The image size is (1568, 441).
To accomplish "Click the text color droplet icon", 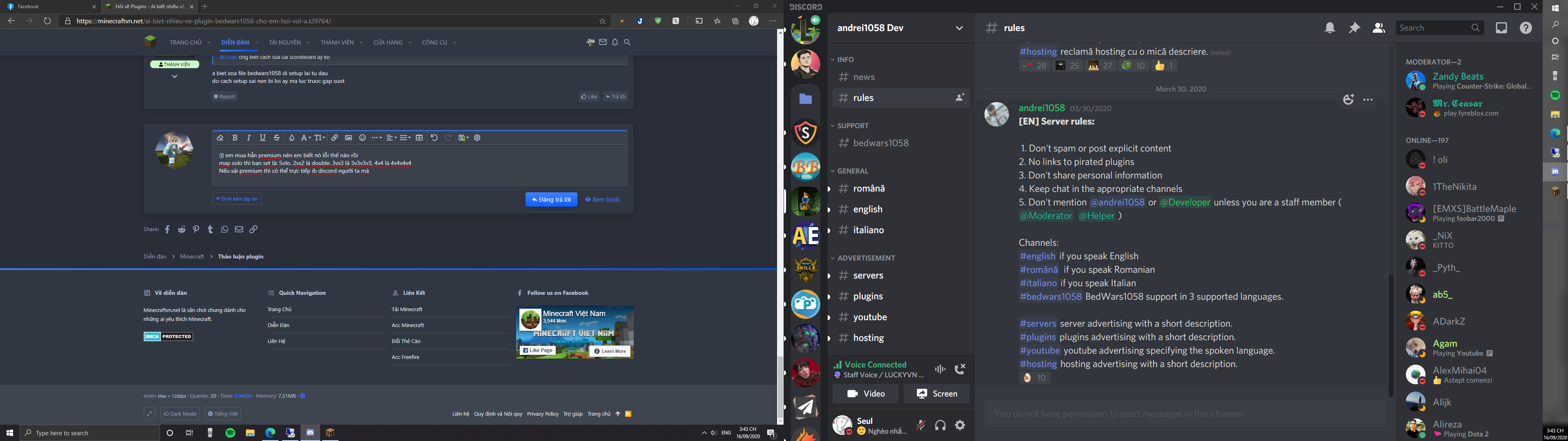I will click(x=292, y=138).
